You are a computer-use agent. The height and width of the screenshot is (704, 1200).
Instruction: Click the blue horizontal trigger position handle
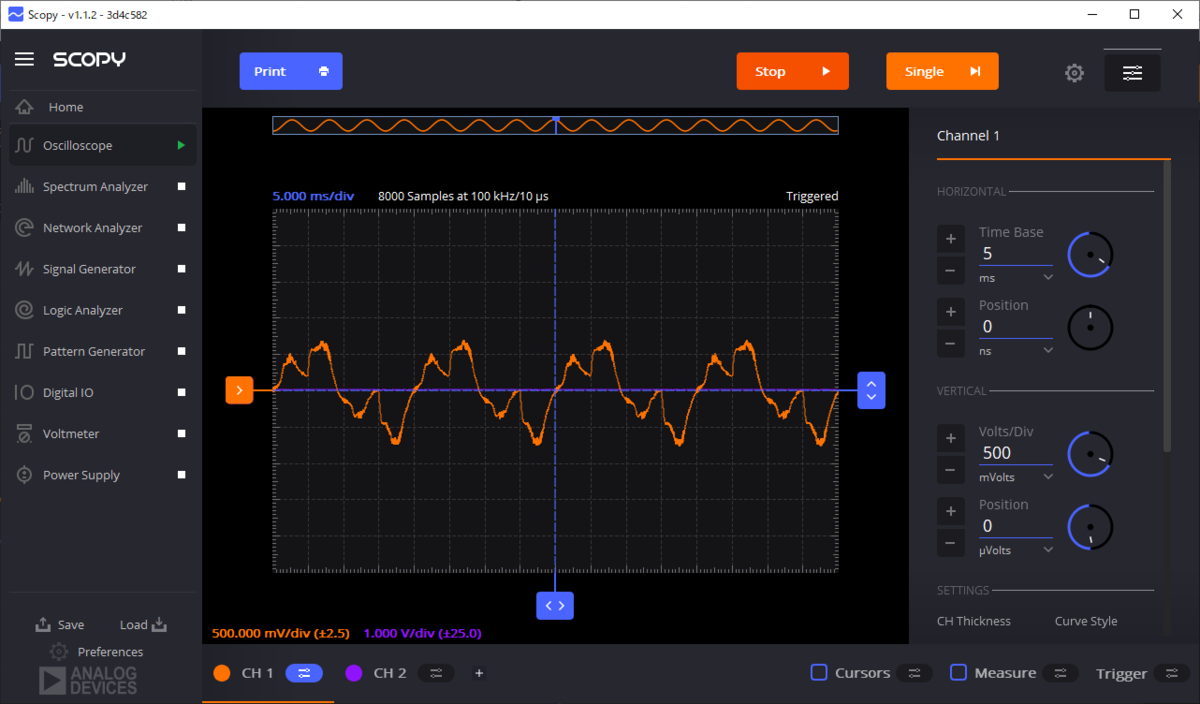(x=555, y=605)
